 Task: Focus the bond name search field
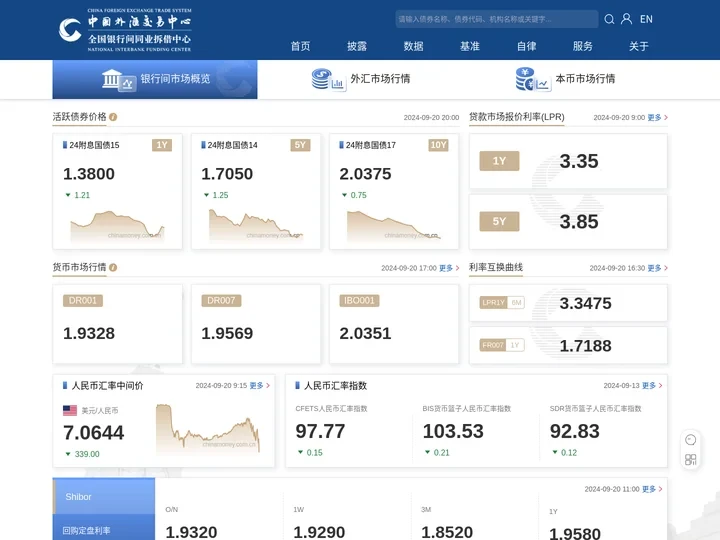tap(497, 19)
